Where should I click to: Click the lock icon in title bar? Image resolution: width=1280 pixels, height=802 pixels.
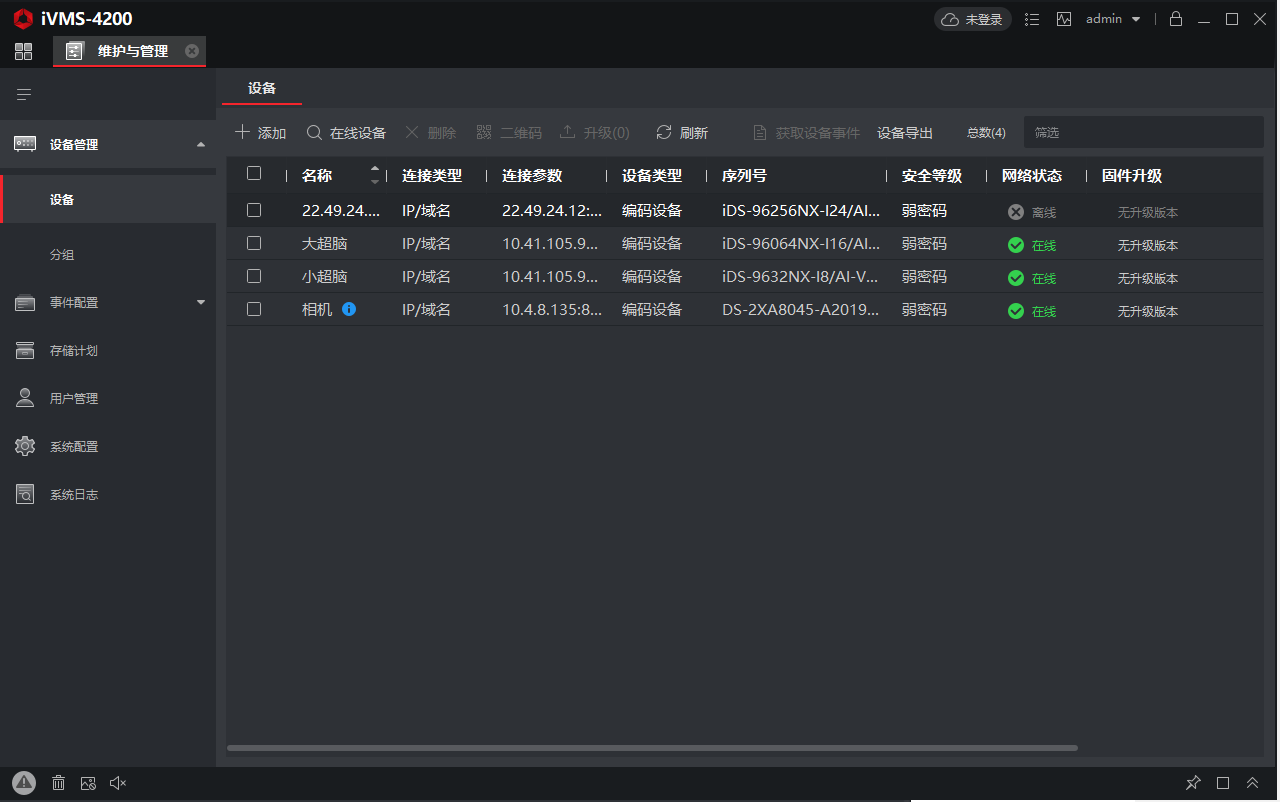click(1176, 19)
